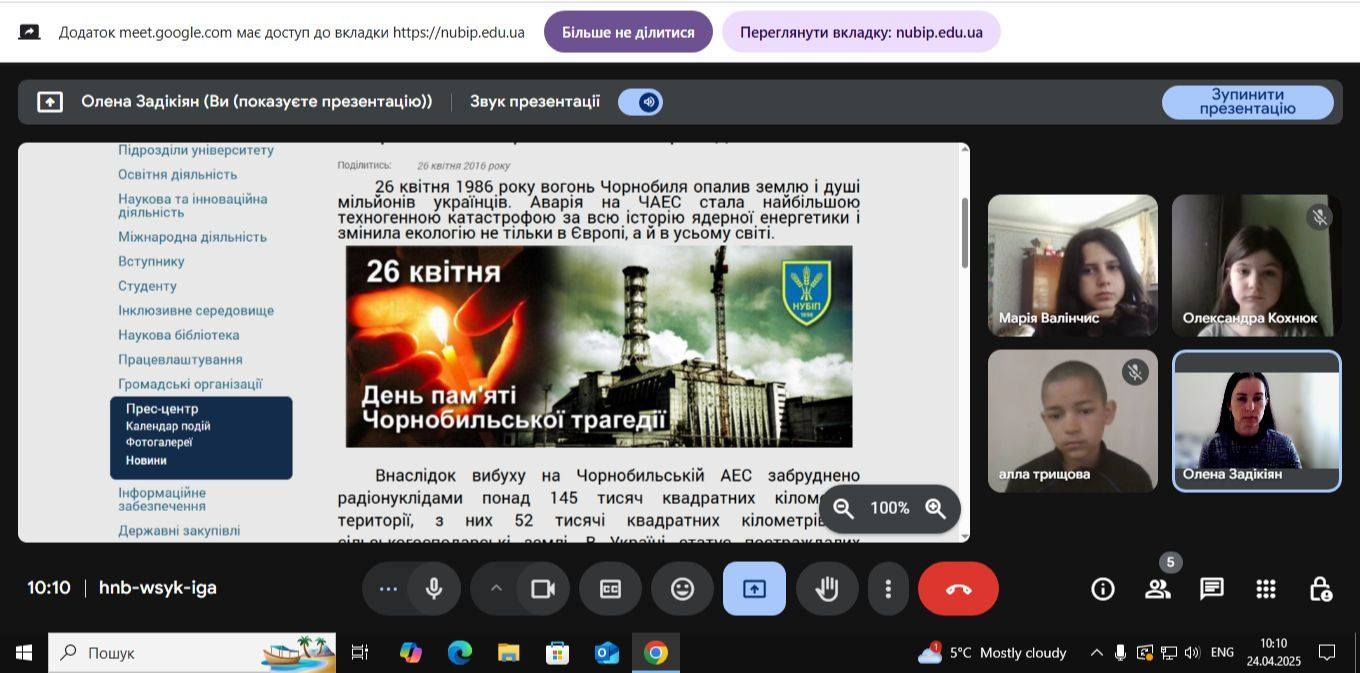Open Календар подій submenu item

(168, 426)
